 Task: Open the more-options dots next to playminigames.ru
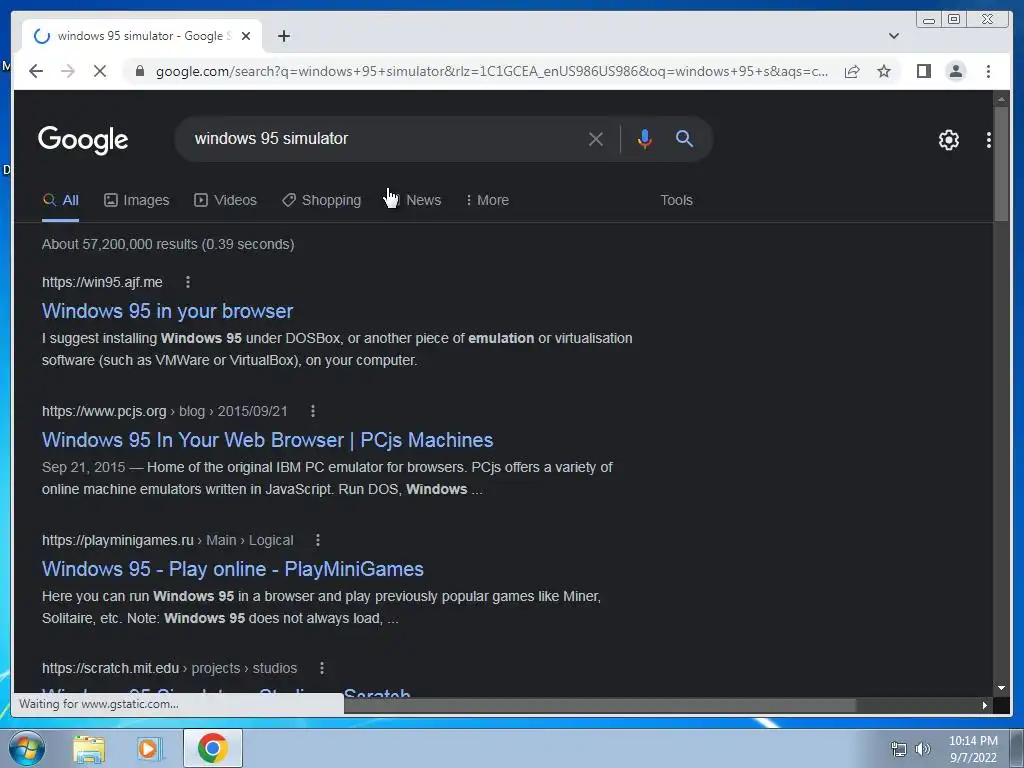317,540
